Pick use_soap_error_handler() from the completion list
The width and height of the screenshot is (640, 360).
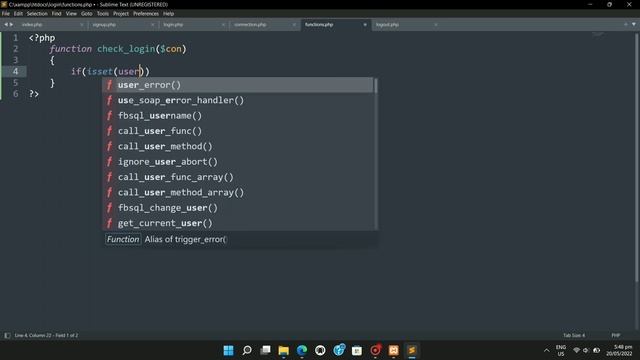[238, 100]
